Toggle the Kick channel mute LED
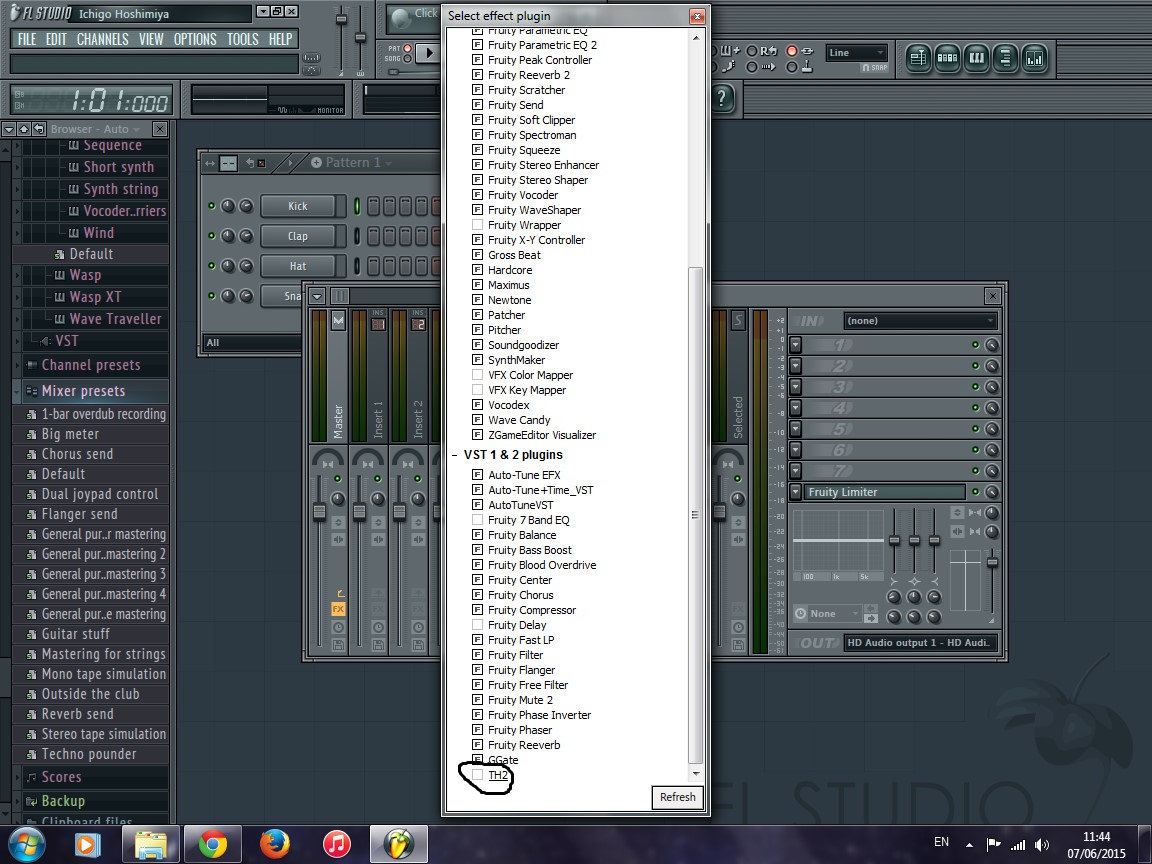Viewport: 1152px width, 864px height. (212, 206)
